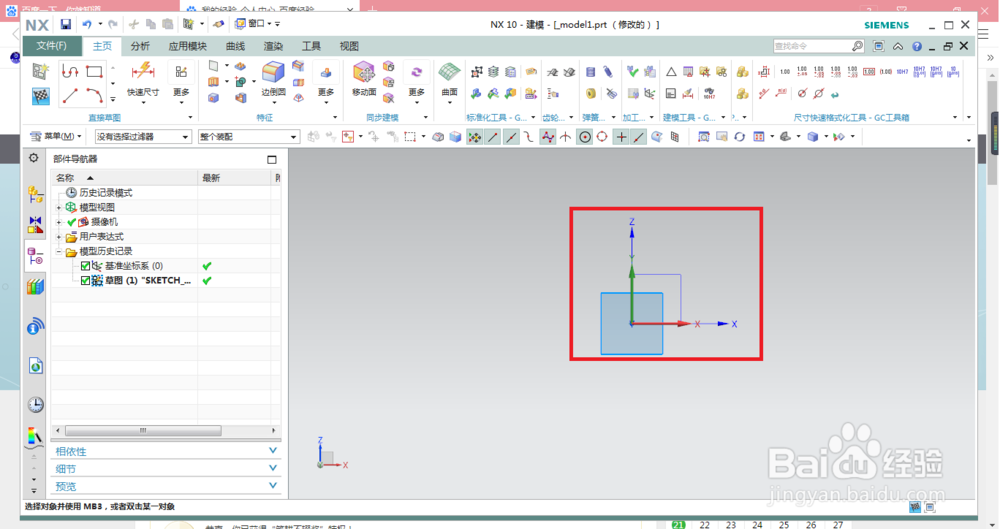The width and height of the screenshot is (1000, 529).
Task: Toggle the intersection snap point option
Action: click(565, 137)
